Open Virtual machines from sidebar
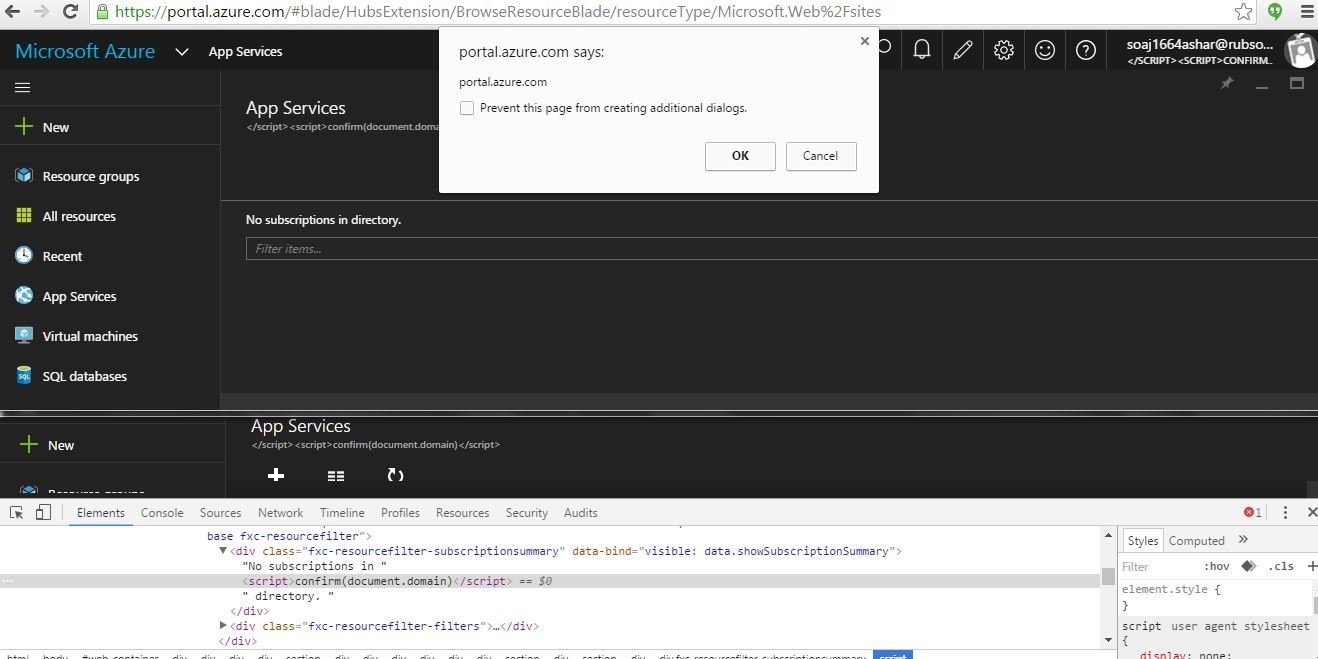The width and height of the screenshot is (1318, 659). 90,336
